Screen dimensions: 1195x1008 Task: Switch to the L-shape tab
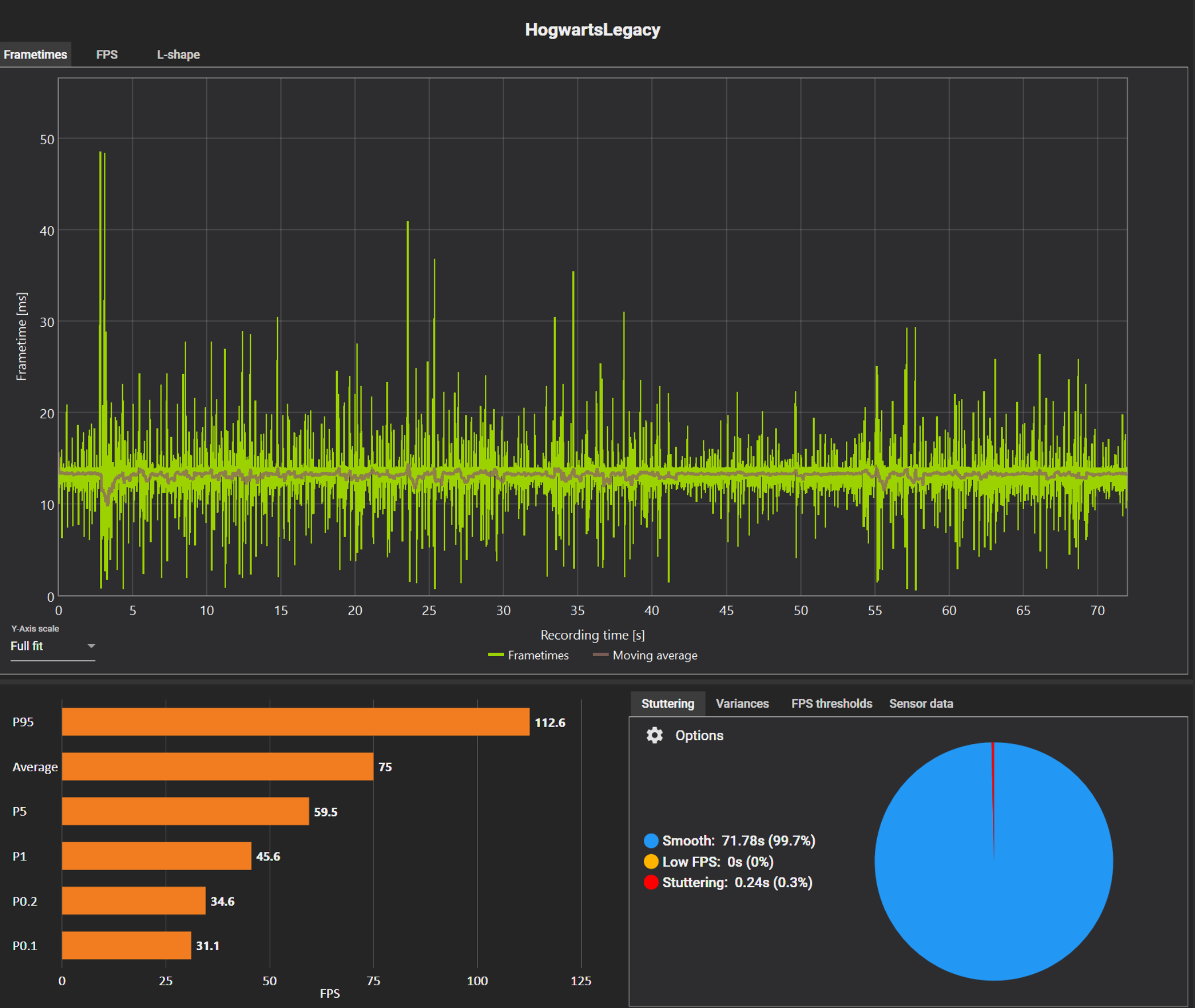(x=178, y=54)
